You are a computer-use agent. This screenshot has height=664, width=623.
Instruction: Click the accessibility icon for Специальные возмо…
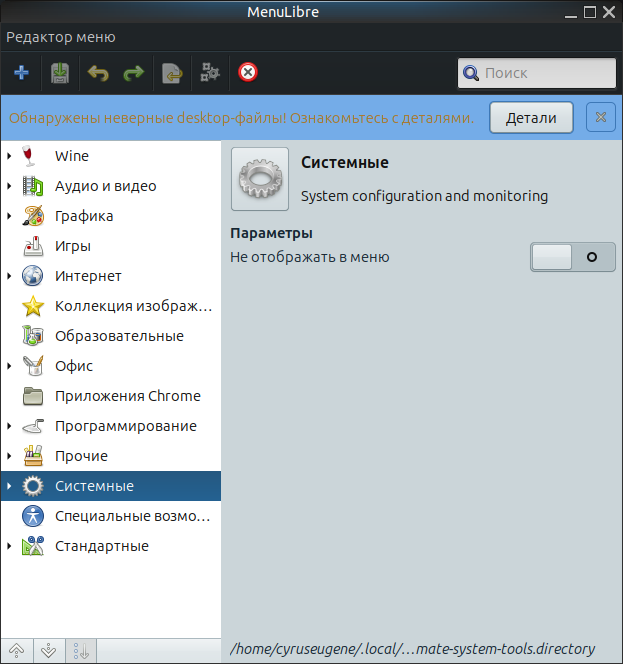click(x=33, y=516)
